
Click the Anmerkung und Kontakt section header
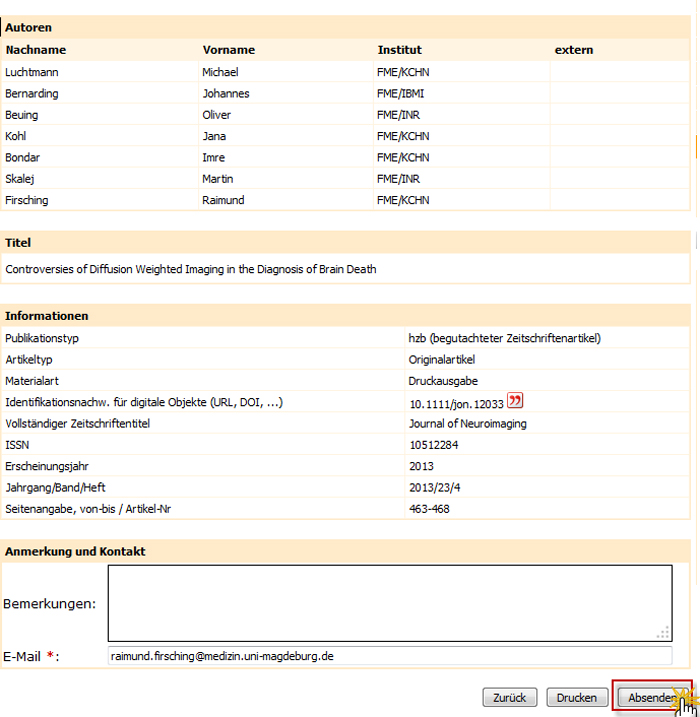[x=75, y=552]
